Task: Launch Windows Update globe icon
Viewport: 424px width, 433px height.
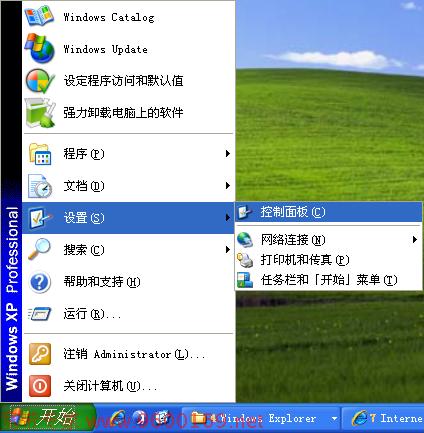Action: coord(39,48)
